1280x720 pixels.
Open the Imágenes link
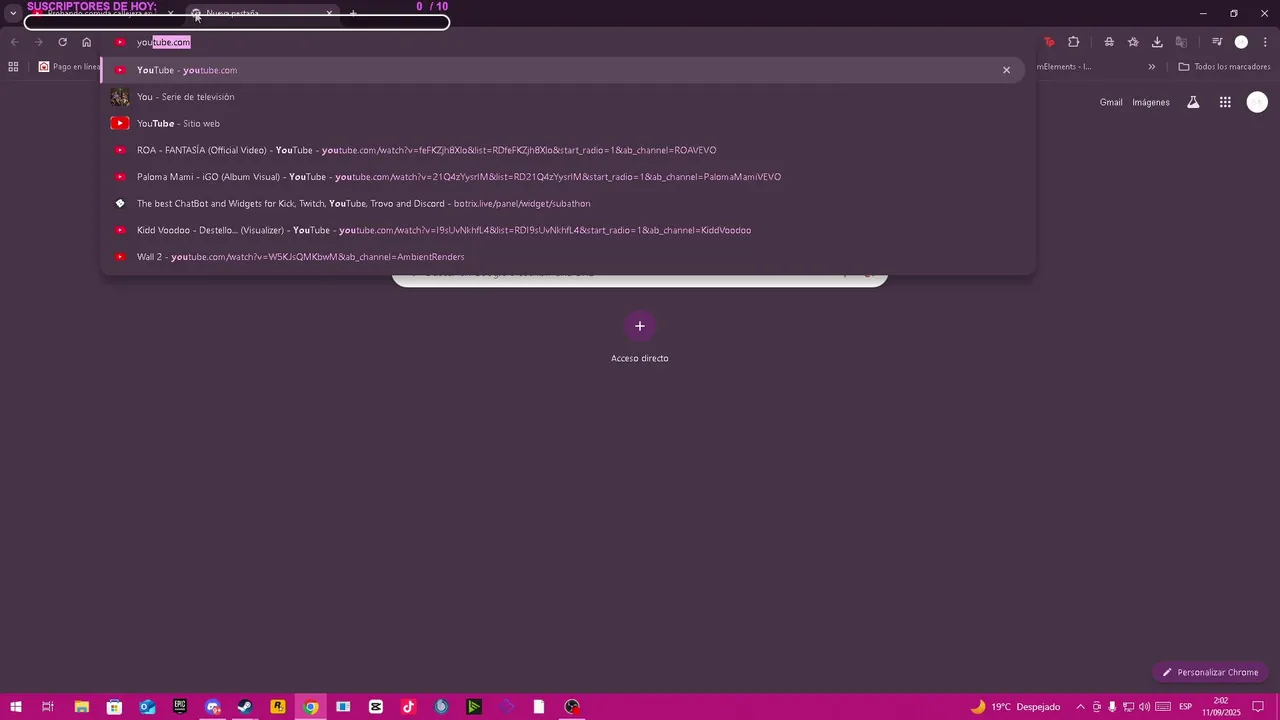1151,102
